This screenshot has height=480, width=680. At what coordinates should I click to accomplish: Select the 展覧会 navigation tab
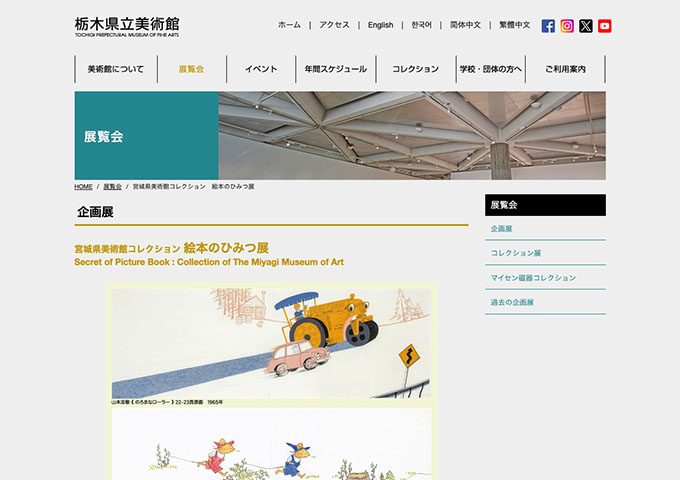pos(191,69)
